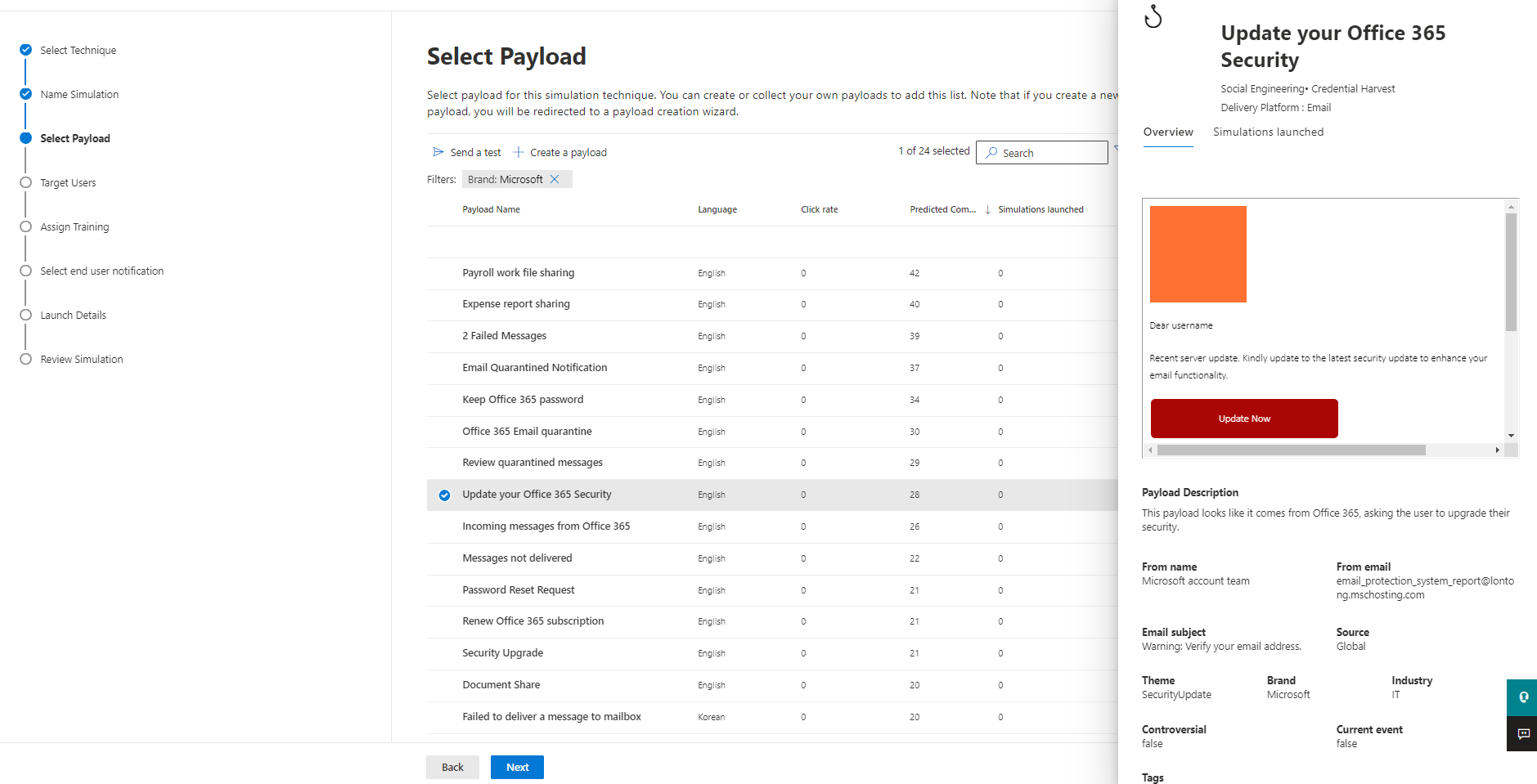Viewport: 1537px width, 784px height.
Task: Open the Overview tab
Action: coord(1168,132)
